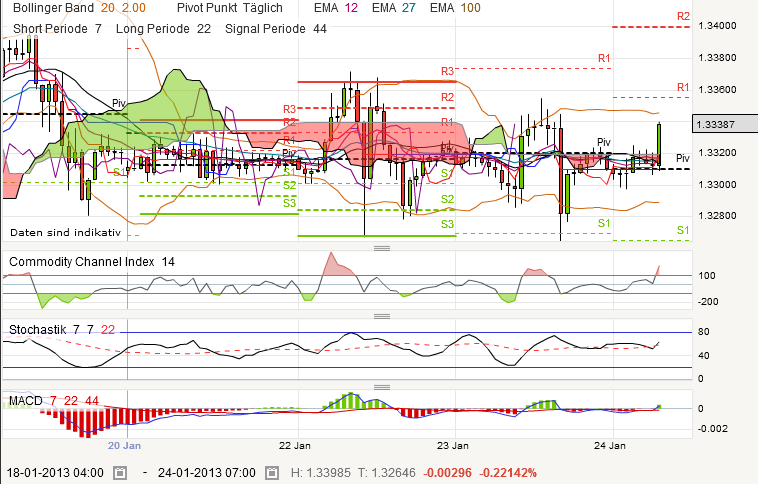The width and height of the screenshot is (758, 484).
Task: Select the Short Periode 7 setting
Action: click(x=58, y=29)
